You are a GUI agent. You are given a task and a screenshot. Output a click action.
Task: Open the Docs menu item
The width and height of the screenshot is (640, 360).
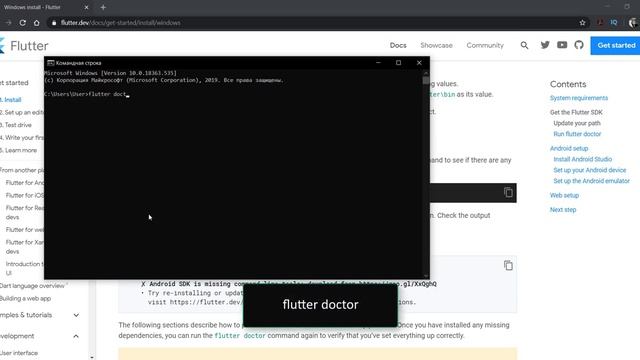point(398,45)
